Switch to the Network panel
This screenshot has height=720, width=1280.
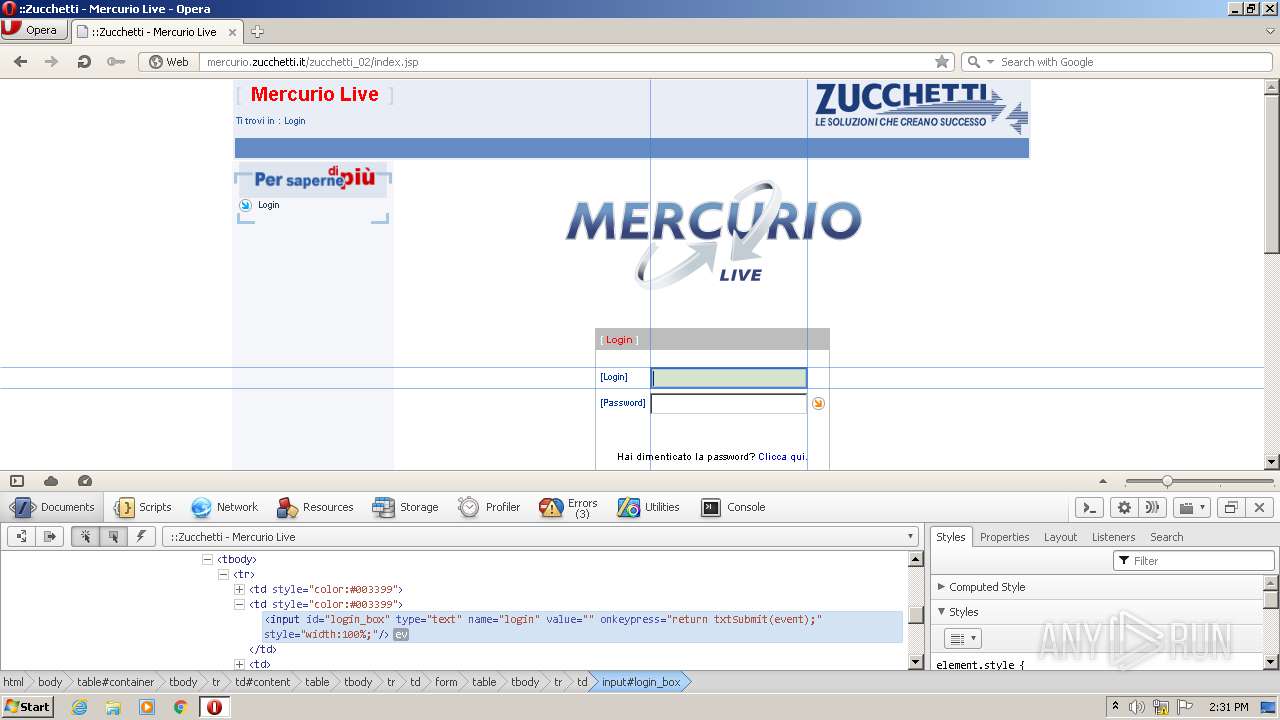tap(224, 507)
